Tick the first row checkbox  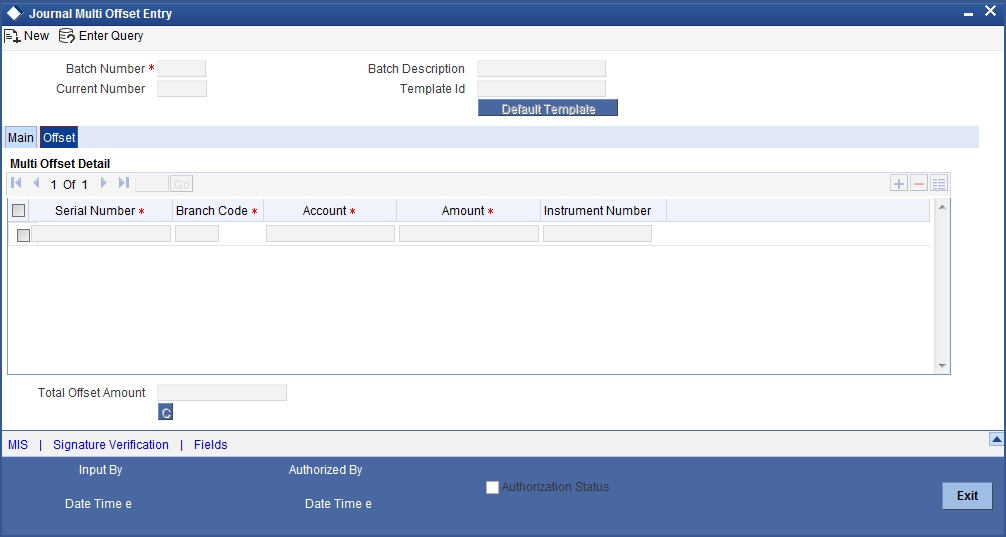point(23,235)
